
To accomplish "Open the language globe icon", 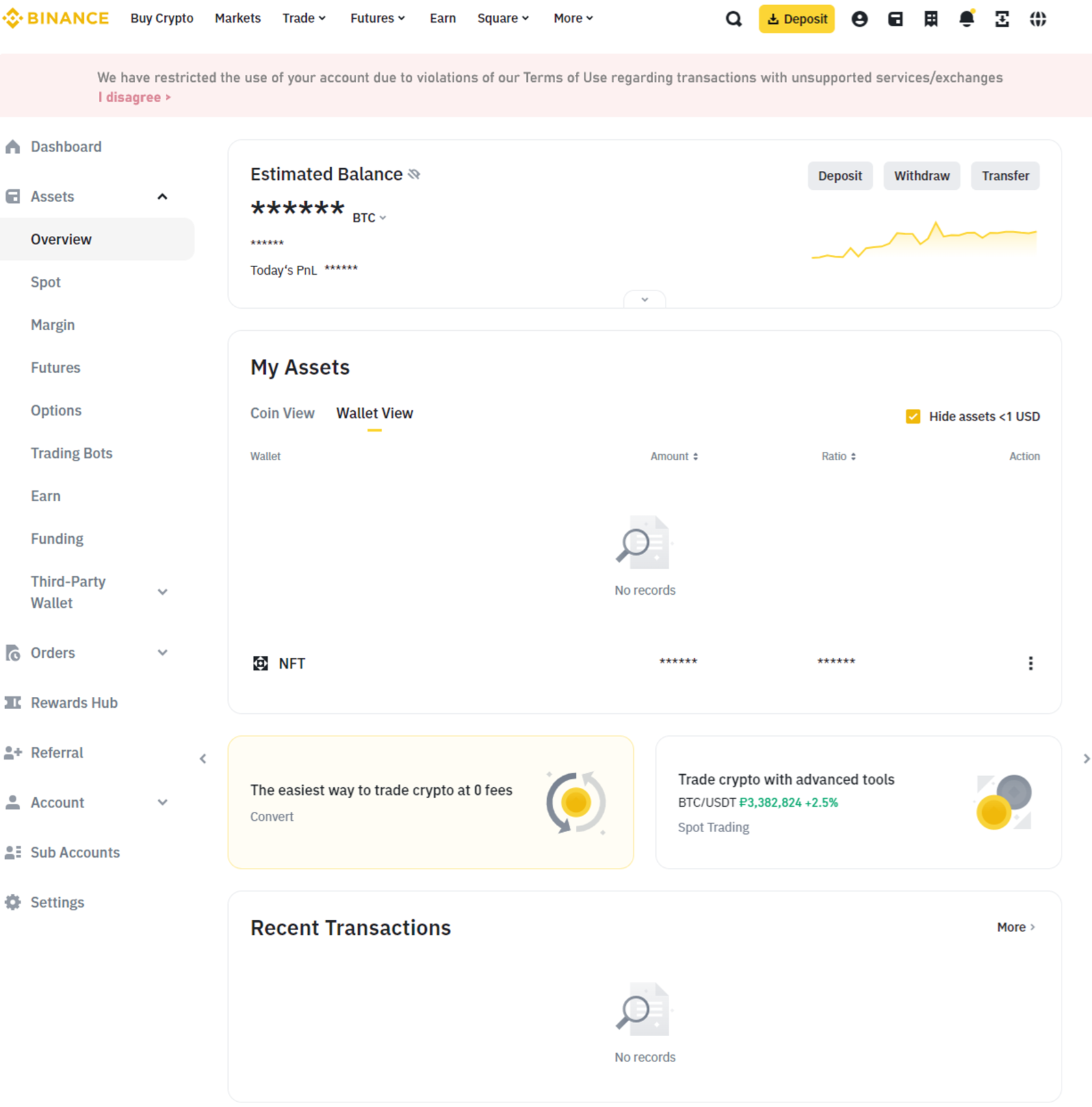I will click(x=1038, y=19).
